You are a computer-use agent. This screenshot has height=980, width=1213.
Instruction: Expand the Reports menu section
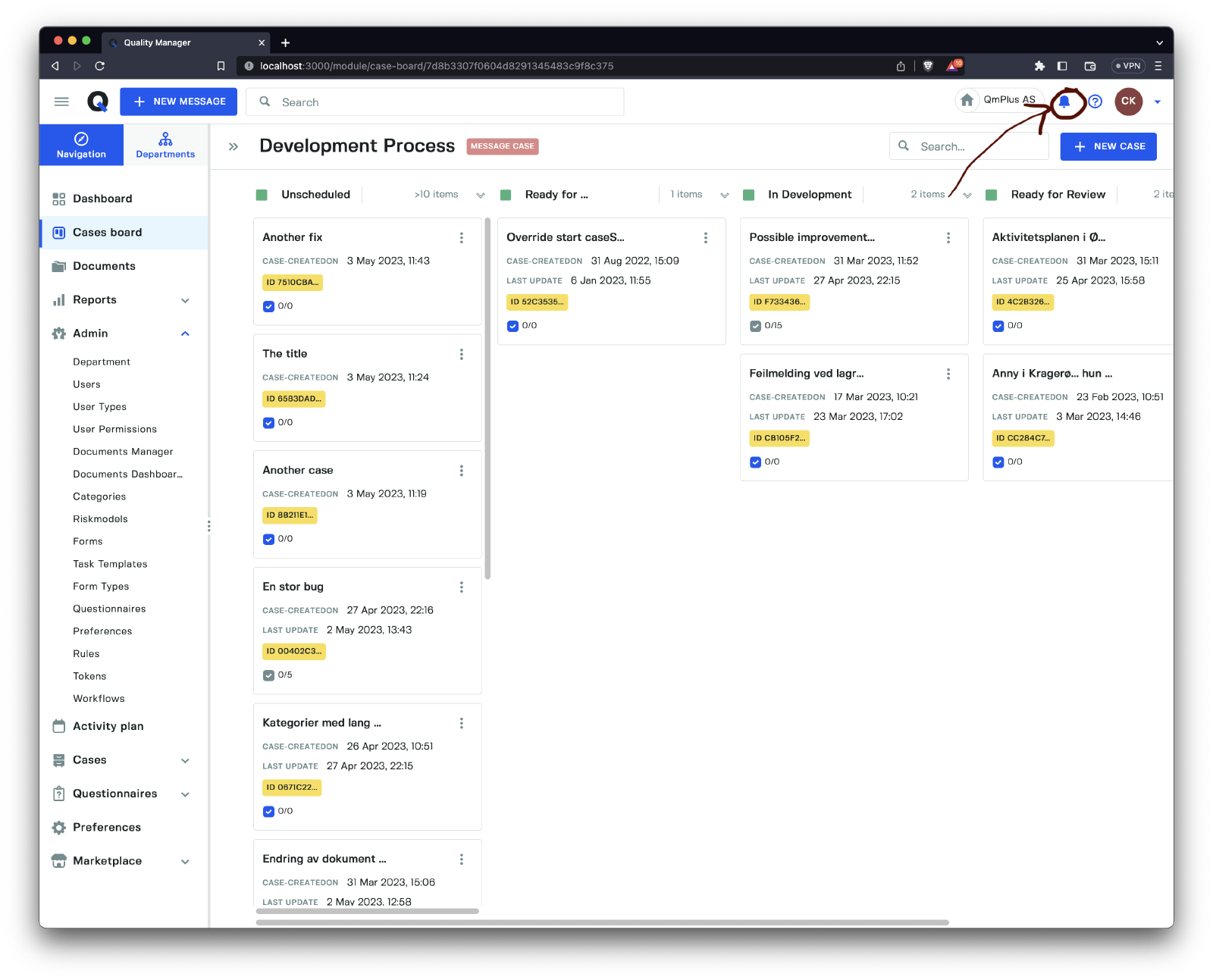coord(185,300)
